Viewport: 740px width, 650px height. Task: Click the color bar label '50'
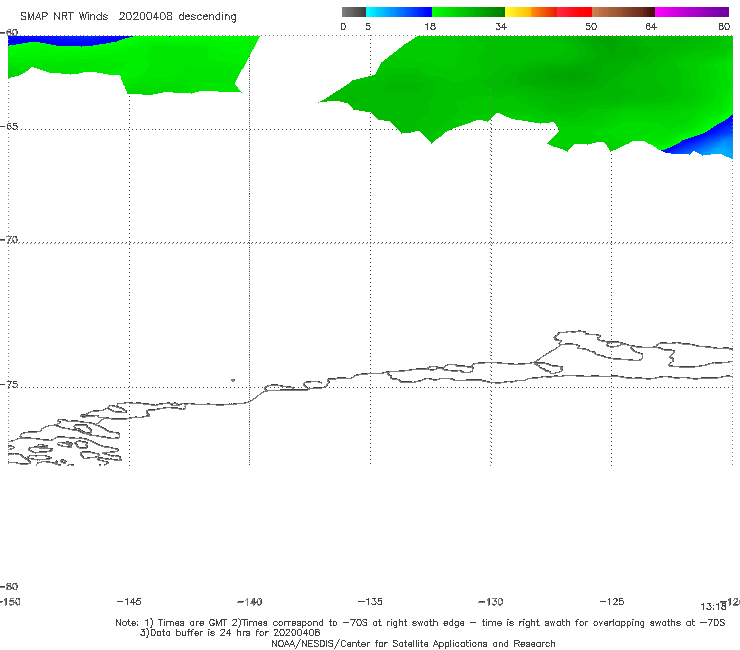(591, 26)
